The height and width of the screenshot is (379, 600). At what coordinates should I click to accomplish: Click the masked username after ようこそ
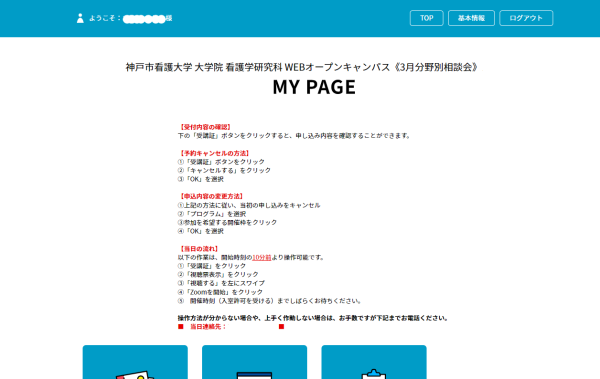click(x=145, y=18)
